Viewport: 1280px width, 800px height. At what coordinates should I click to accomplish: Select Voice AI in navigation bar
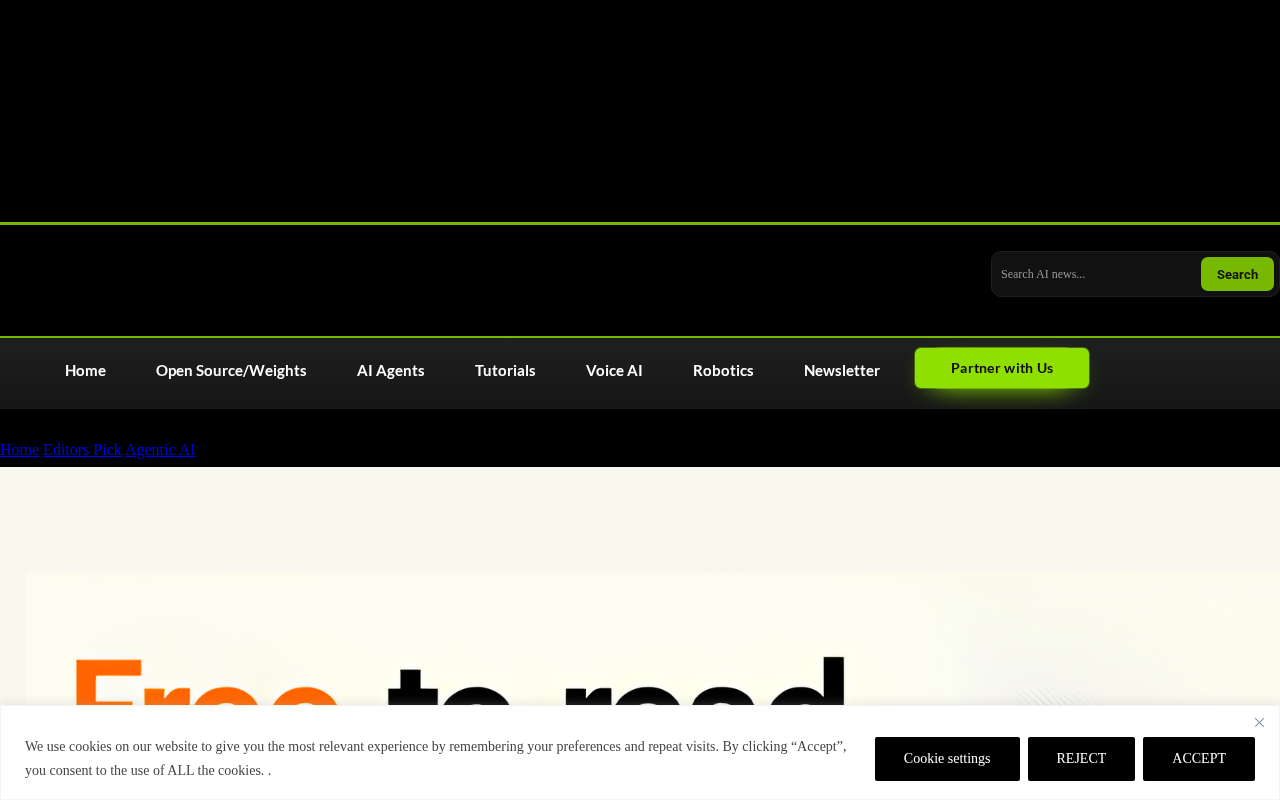click(614, 370)
